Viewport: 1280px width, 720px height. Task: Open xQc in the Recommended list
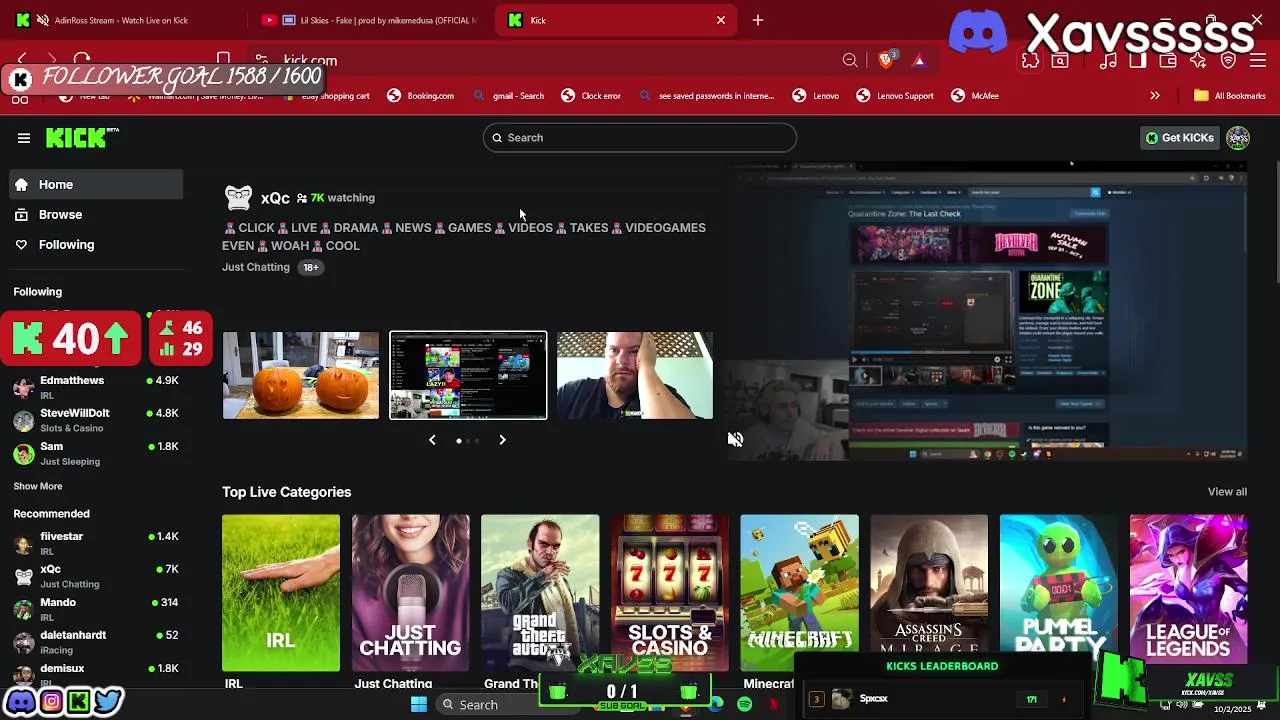pos(97,576)
